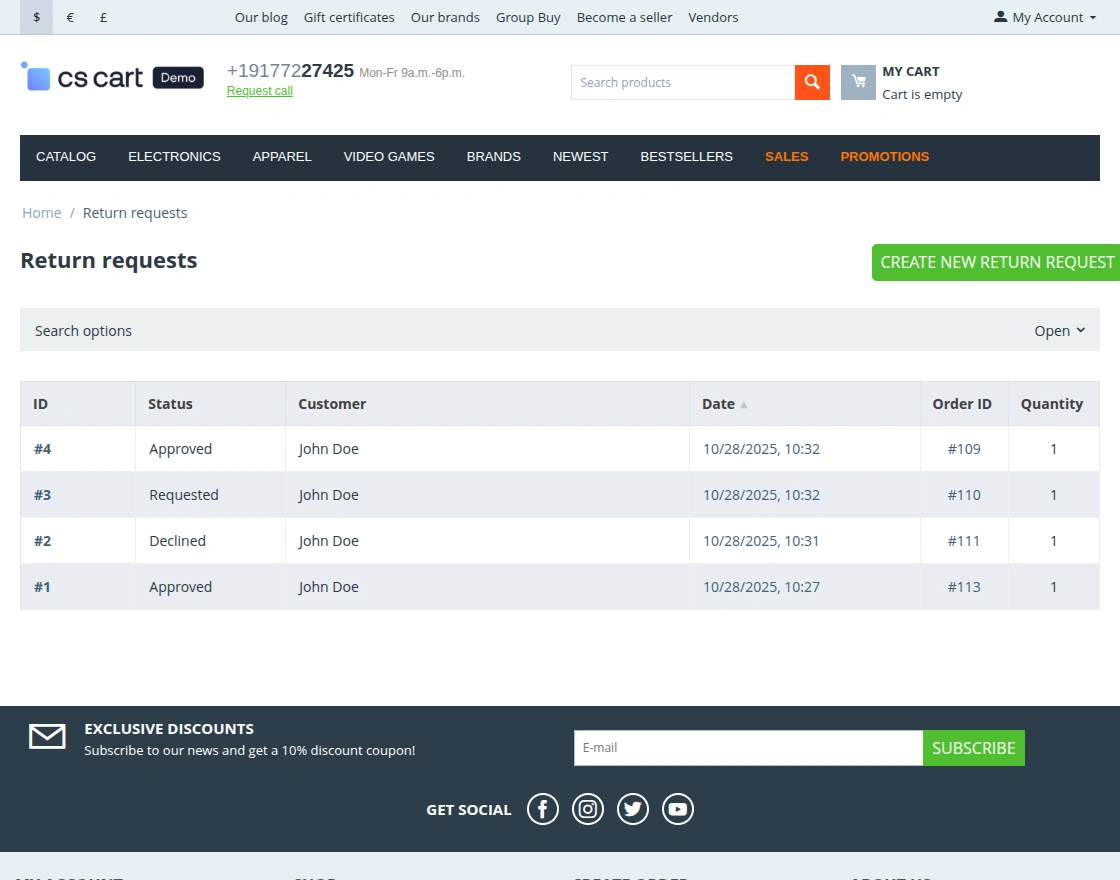Select the SALES menu item

click(786, 157)
